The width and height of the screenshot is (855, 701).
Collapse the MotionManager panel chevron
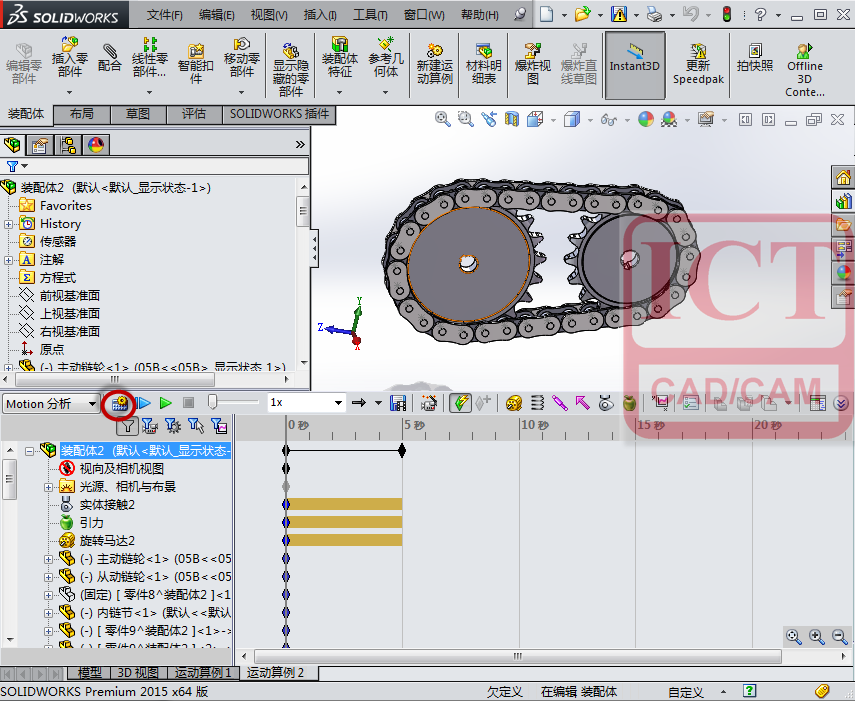pyautogui.click(x=841, y=403)
